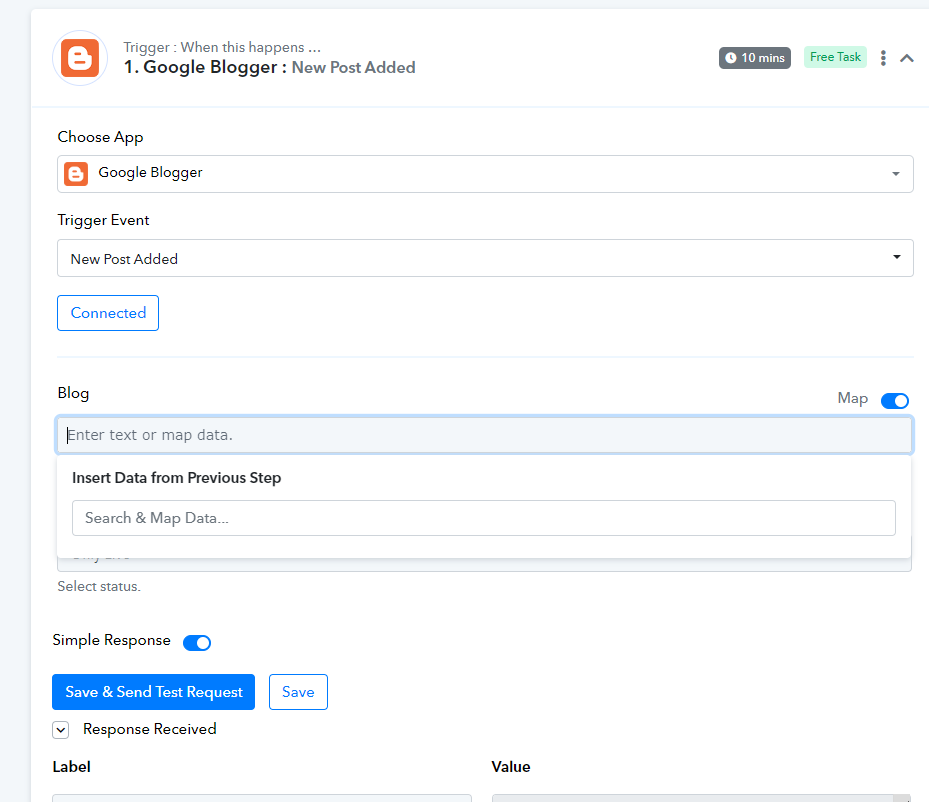The width and height of the screenshot is (929, 802).
Task: Click the Label column header
Action: 72,766
